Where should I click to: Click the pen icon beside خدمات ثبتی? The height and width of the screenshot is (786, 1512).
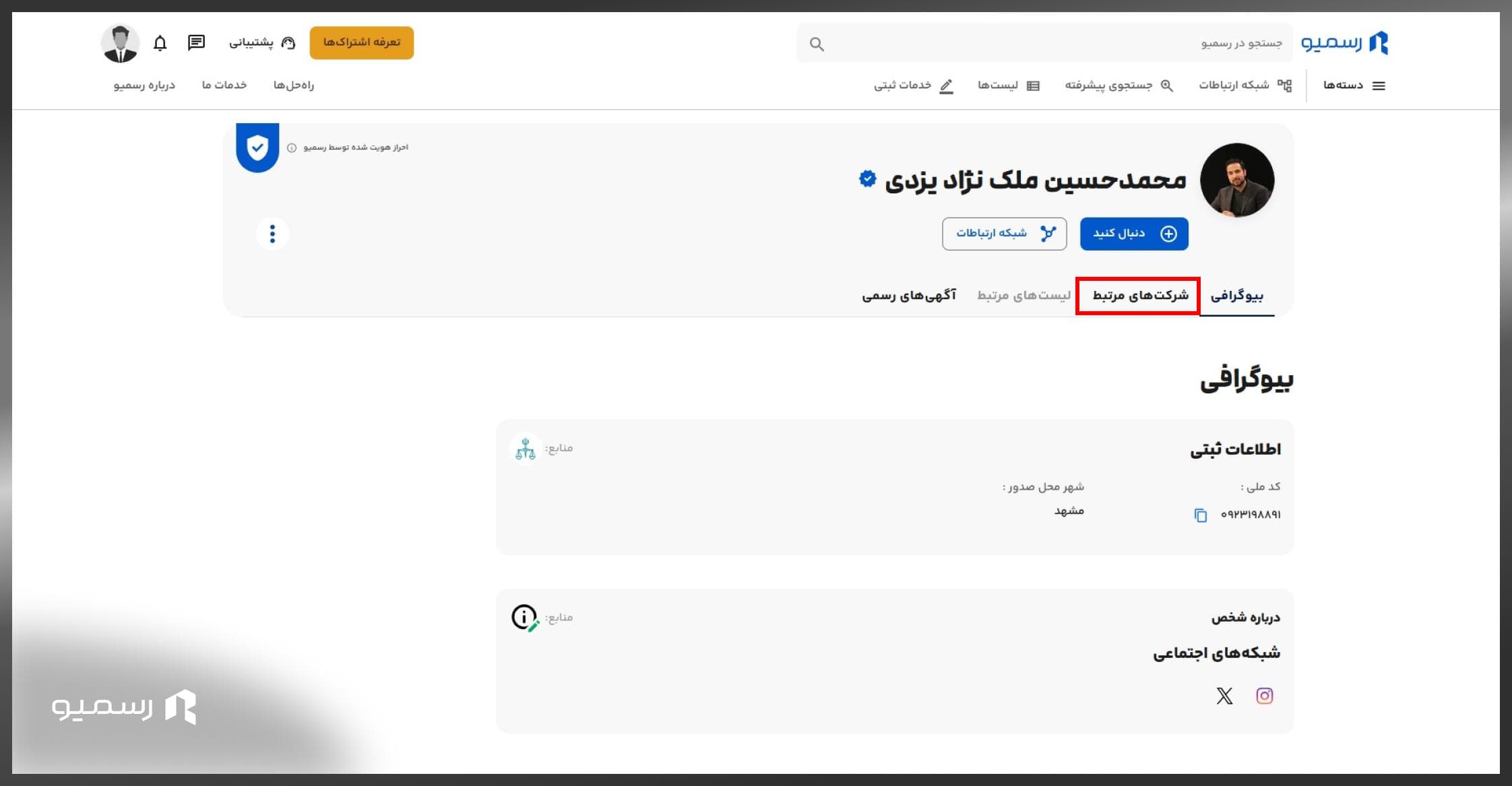tap(946, 86)
